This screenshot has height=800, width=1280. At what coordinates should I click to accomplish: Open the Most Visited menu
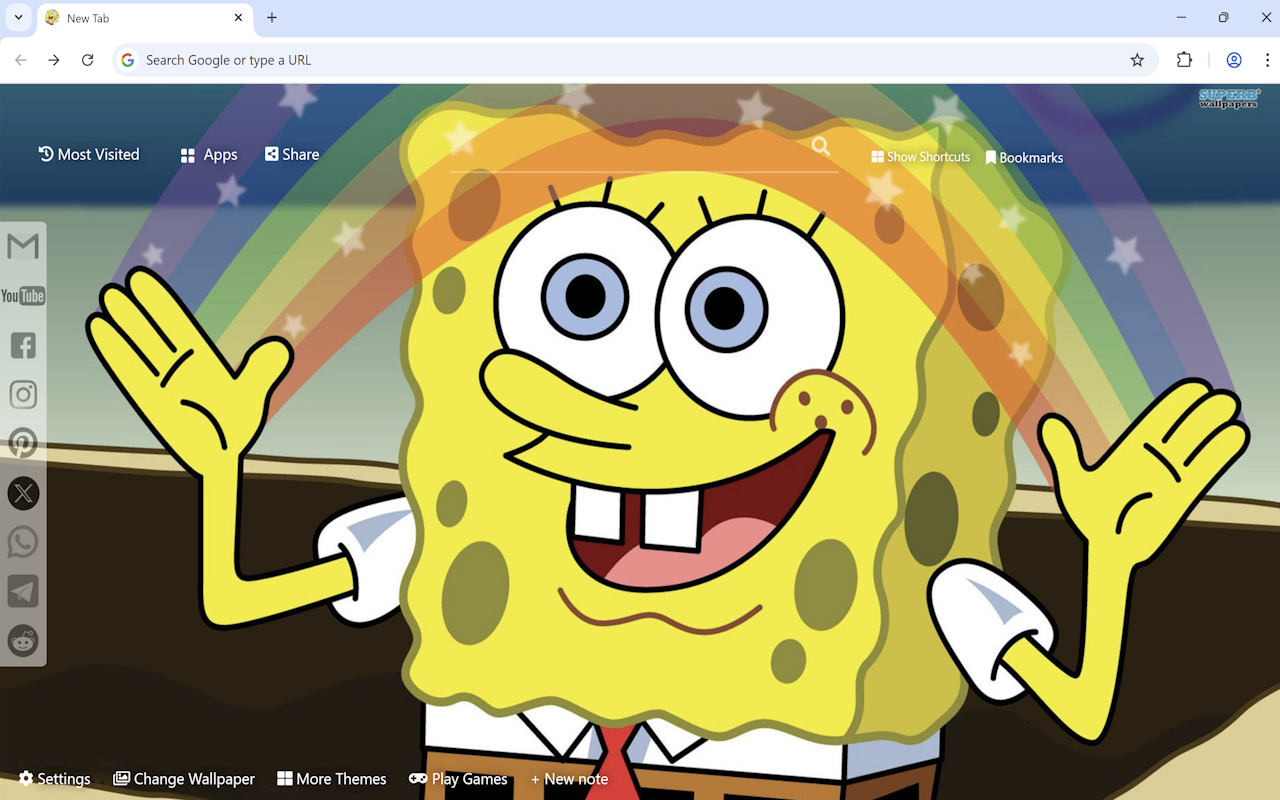click(x=88, y=154)
